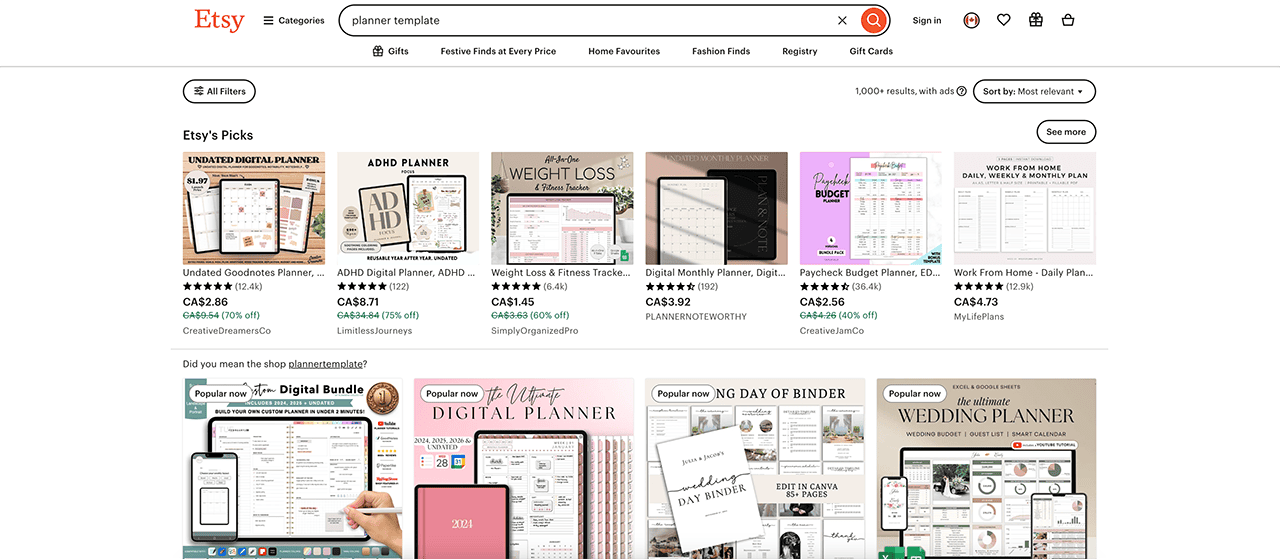
Task: Click LimitlessJourneys shop name
Action: [375, 331]
